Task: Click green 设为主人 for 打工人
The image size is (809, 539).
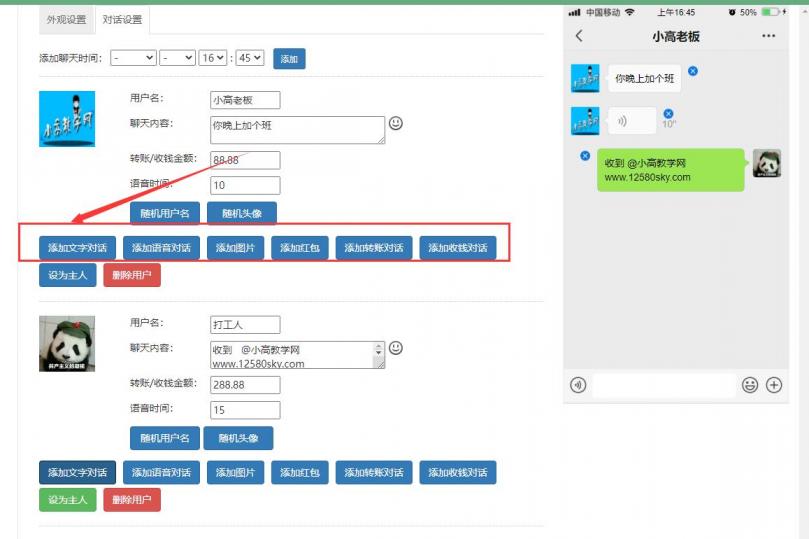Action: (x=68, y=500)
